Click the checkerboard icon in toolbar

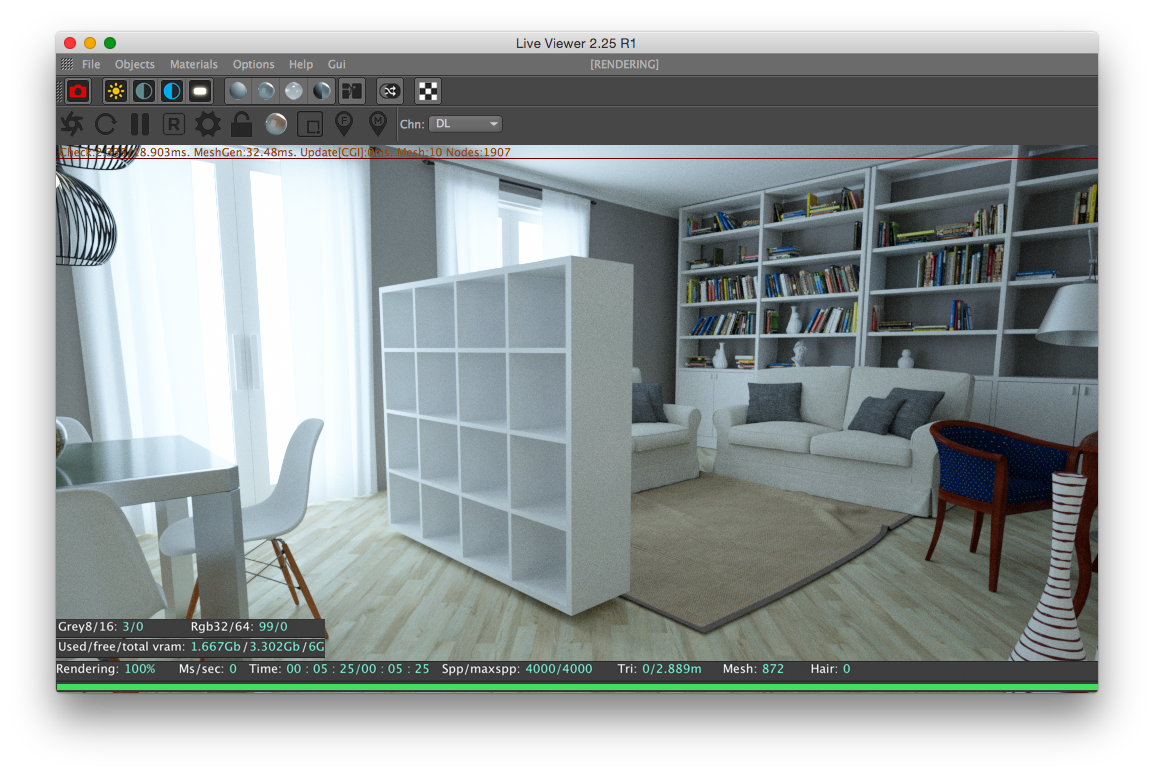428,91
